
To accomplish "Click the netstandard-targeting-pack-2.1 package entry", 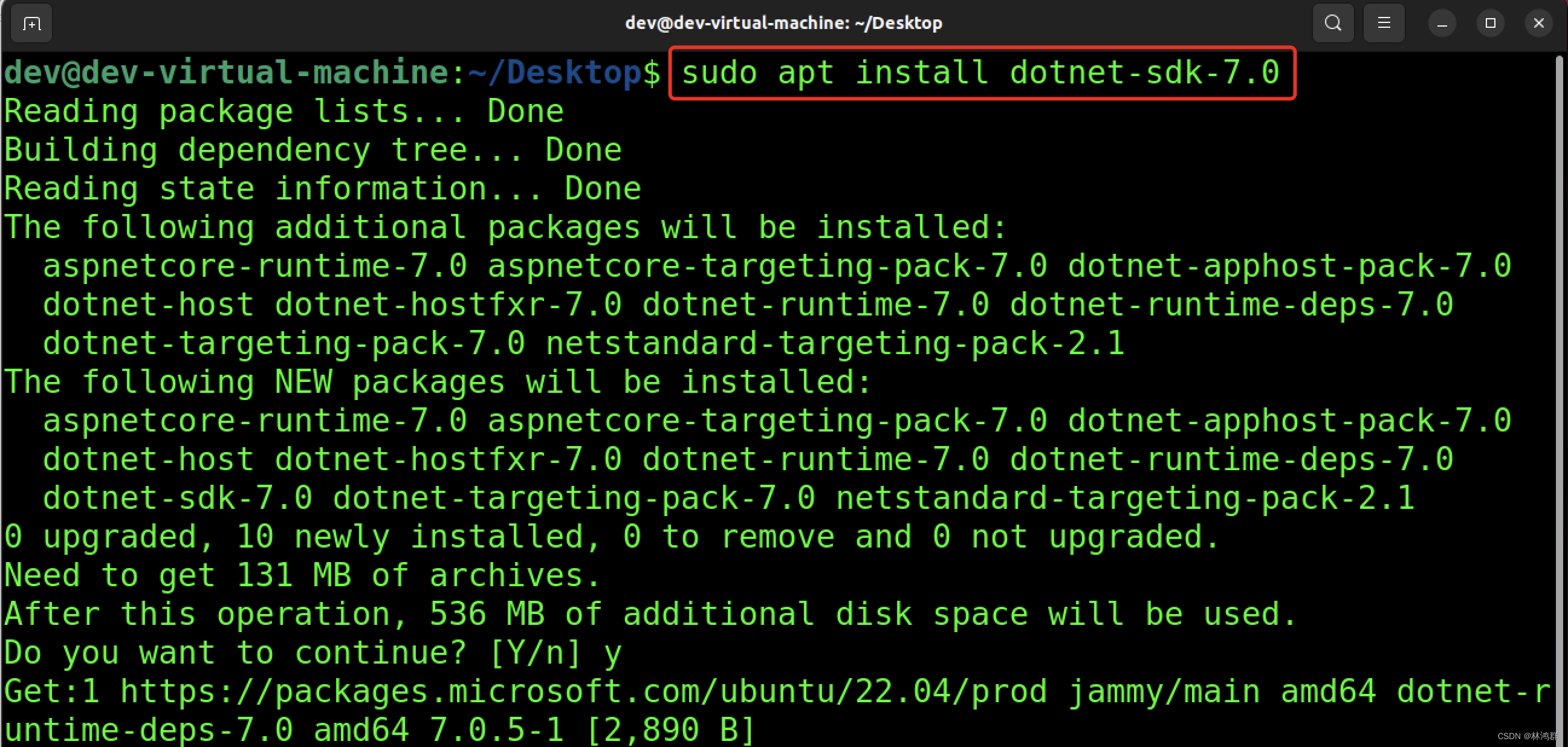I will (x=834, y=343).
